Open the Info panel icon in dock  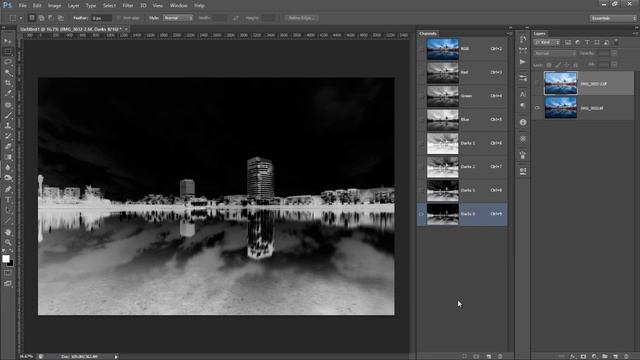click(x=523, y=122)
